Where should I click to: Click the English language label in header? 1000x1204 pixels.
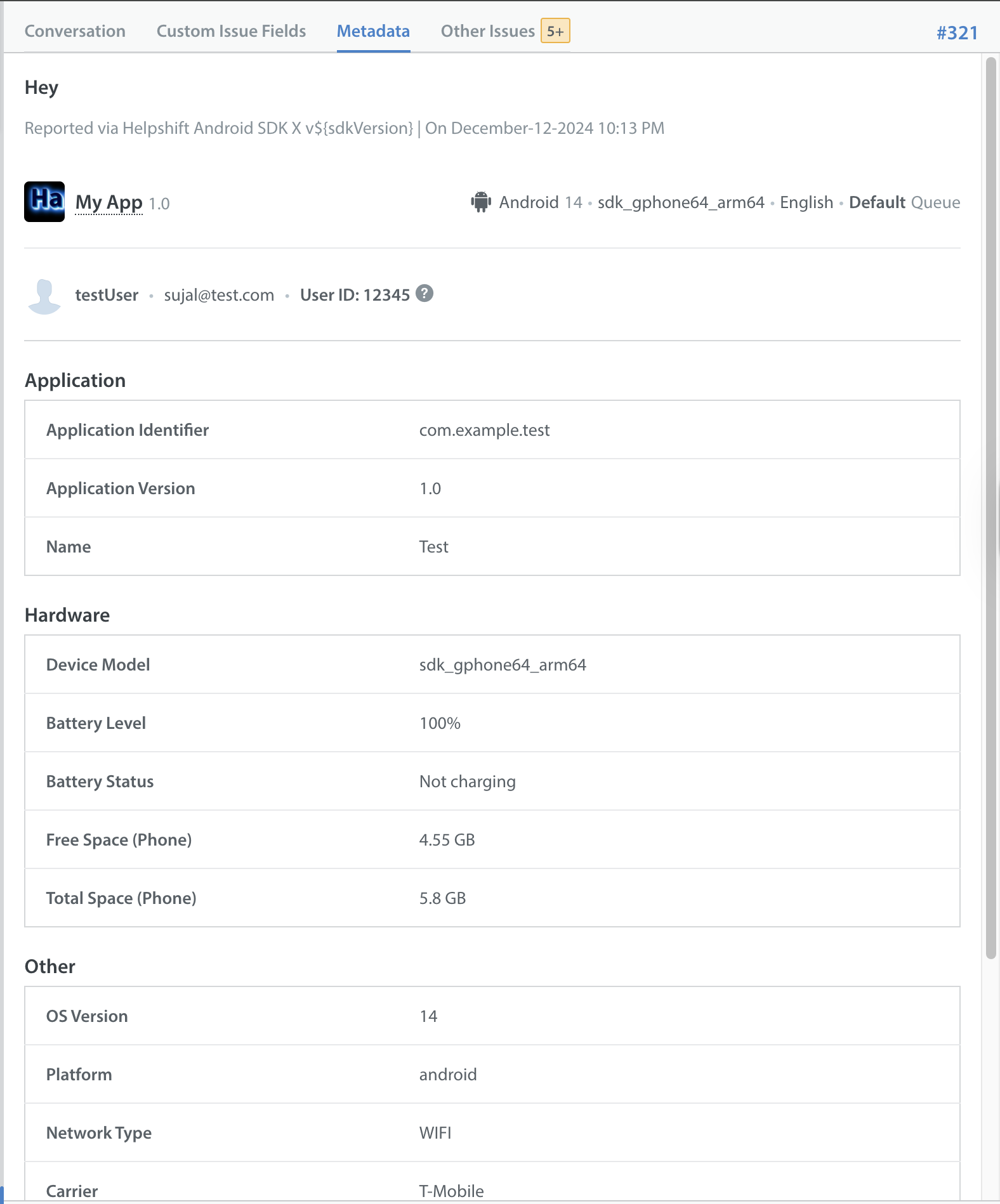point(806,202)
